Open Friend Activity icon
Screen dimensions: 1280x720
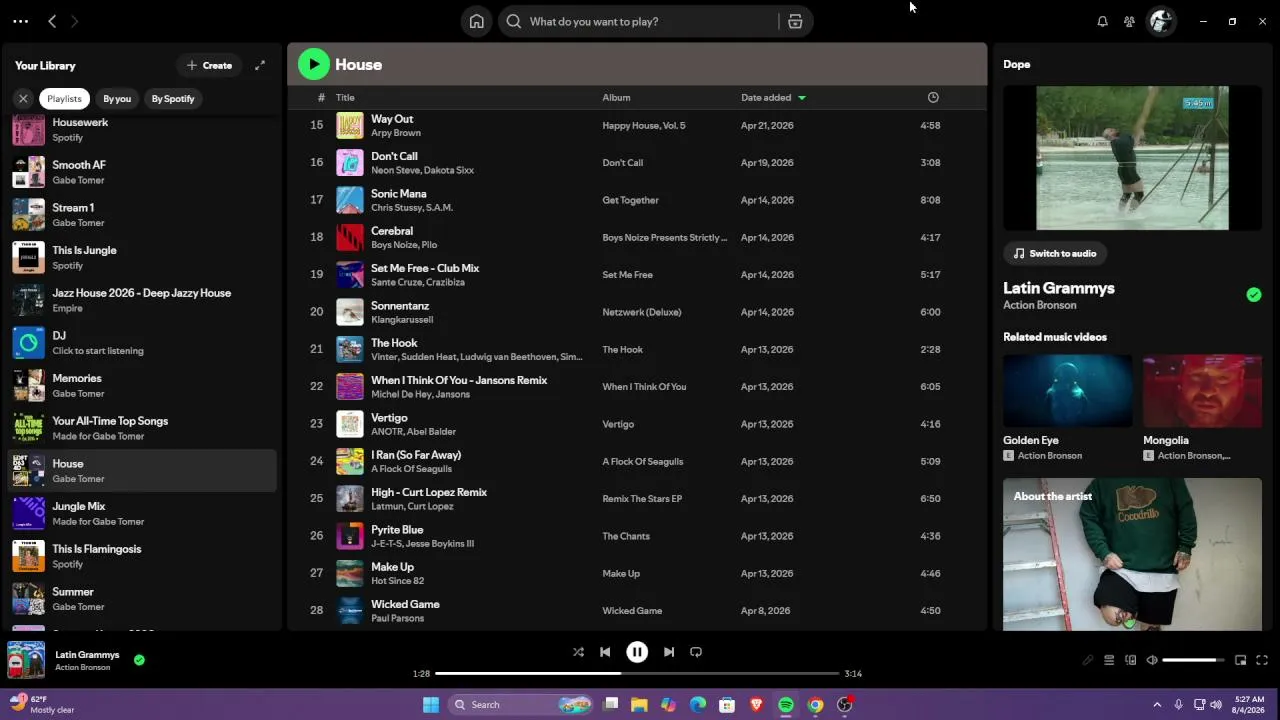[1129, 21]
